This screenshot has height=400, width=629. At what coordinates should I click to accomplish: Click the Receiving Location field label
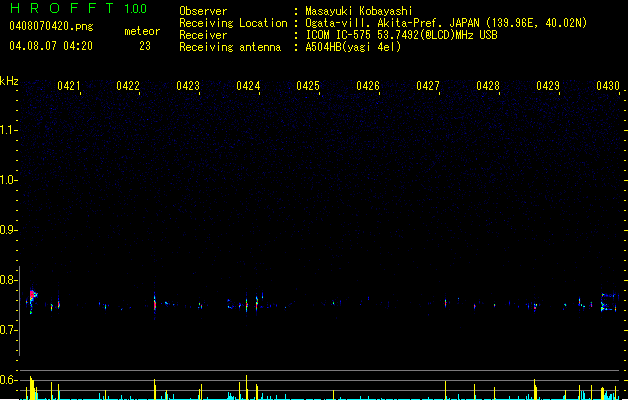tap(233, 23)
